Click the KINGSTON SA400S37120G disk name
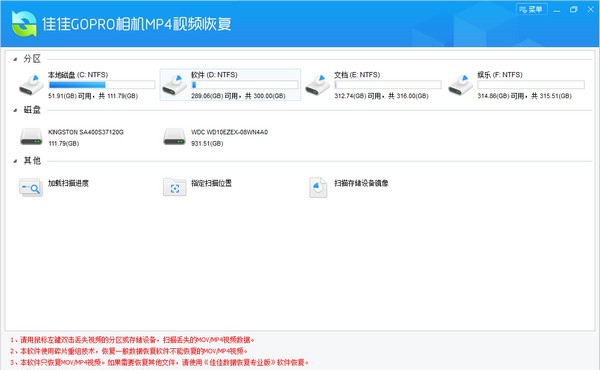The image size is (600, 370). pos(86,132)
